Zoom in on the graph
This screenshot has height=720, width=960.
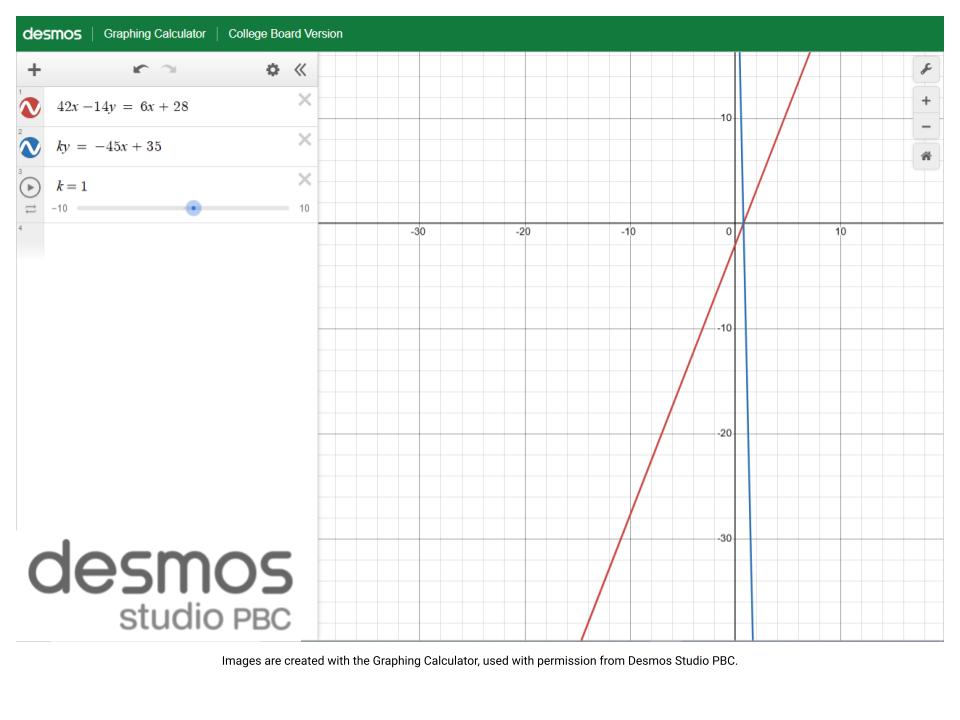coord(926,101)
